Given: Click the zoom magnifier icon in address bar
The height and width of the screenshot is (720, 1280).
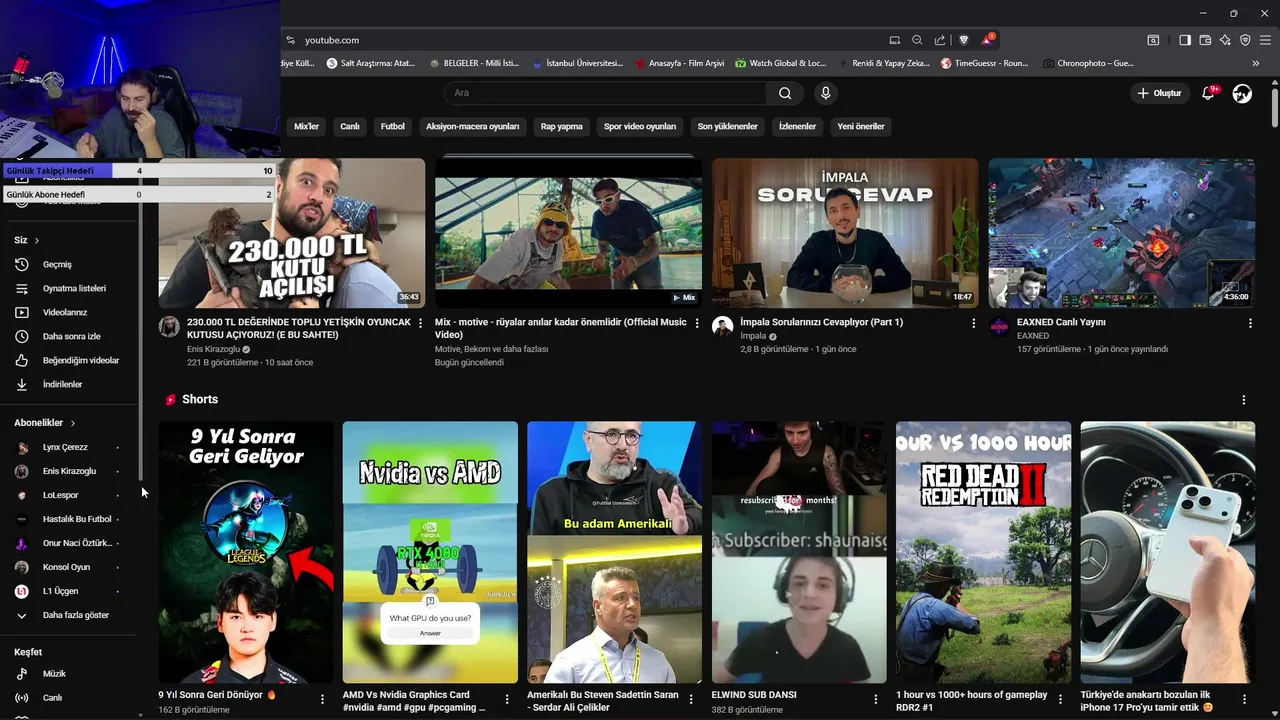Looking at the screenshot, I should tap(917, 40).
